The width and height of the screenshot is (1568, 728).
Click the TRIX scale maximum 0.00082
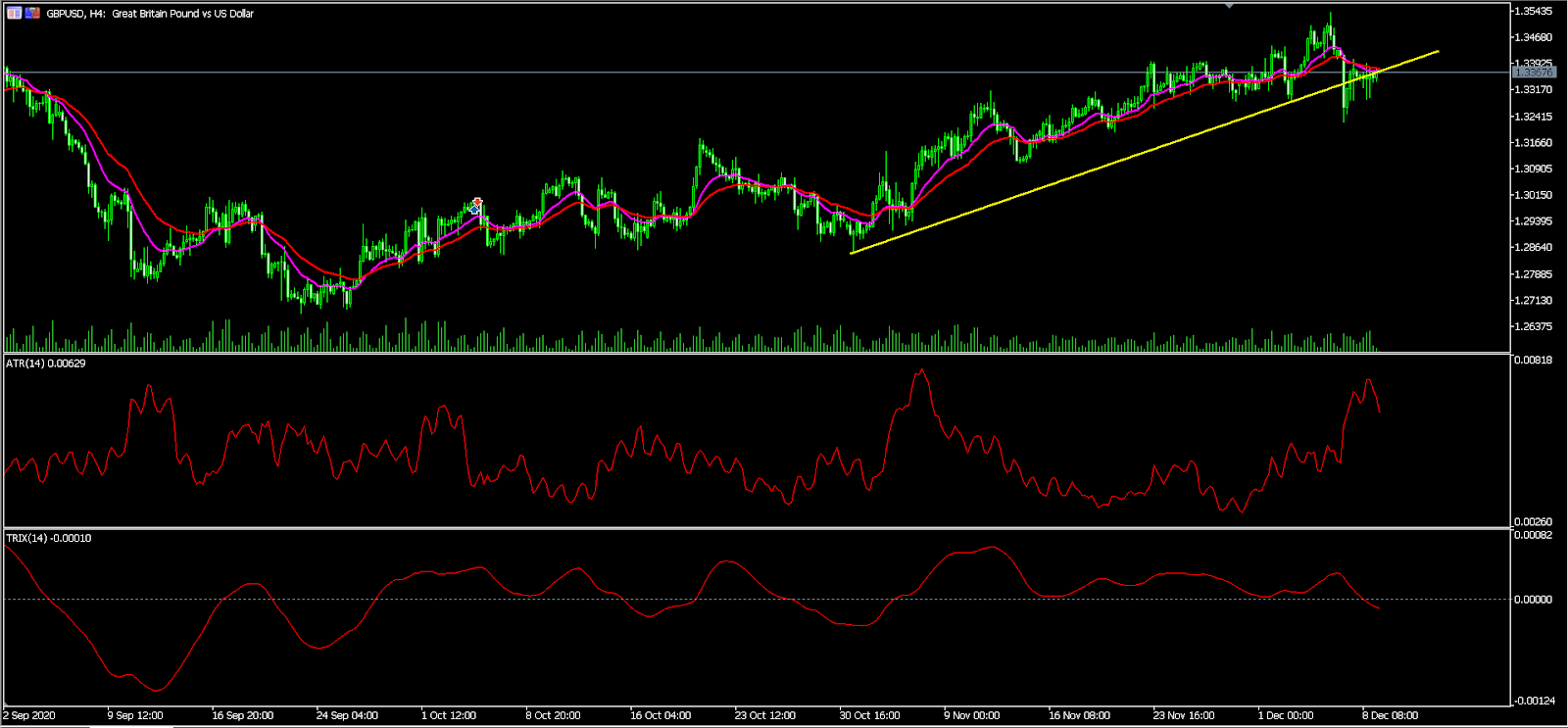[x=1534, y=535]
